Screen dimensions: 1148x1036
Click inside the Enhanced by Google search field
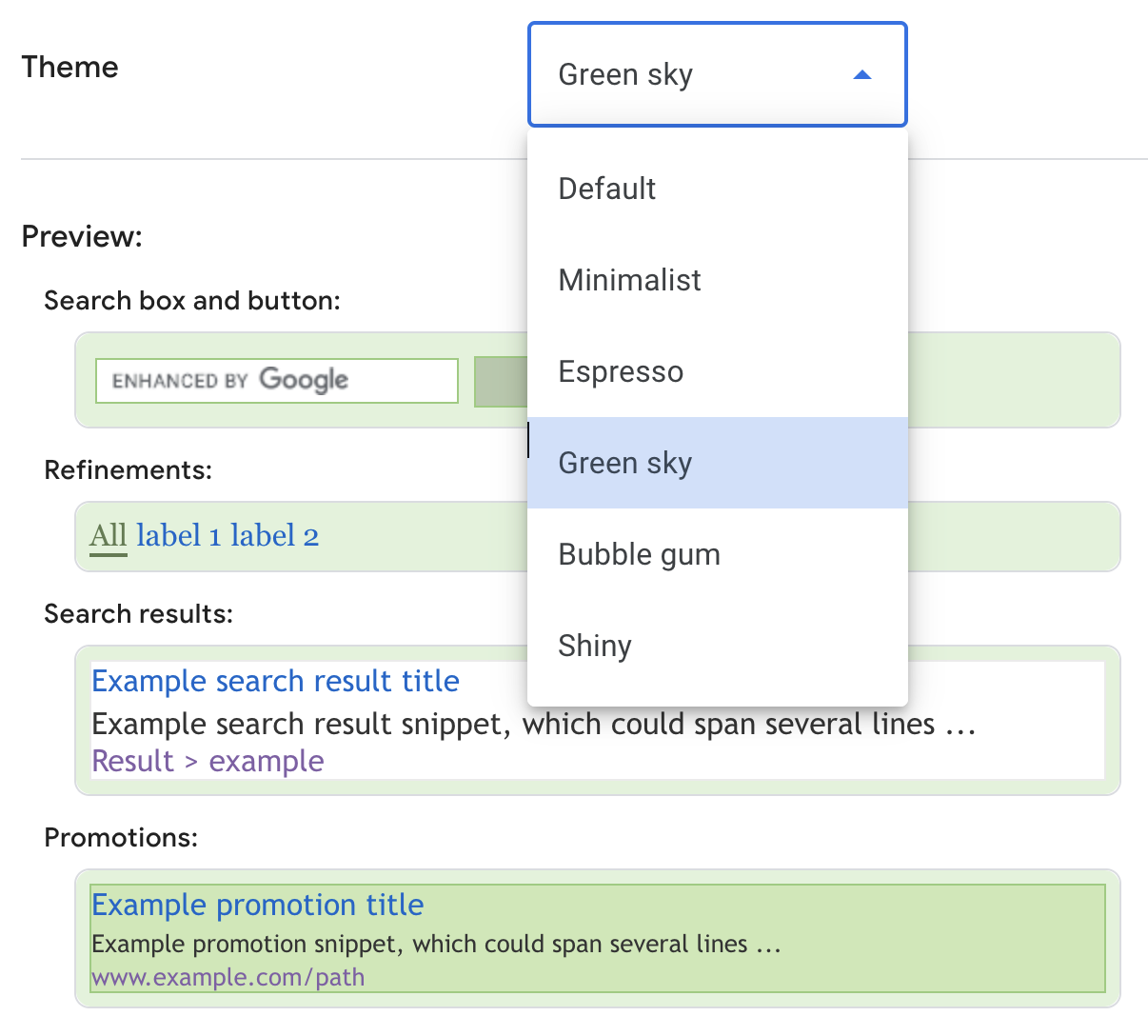tap(276, 380)
